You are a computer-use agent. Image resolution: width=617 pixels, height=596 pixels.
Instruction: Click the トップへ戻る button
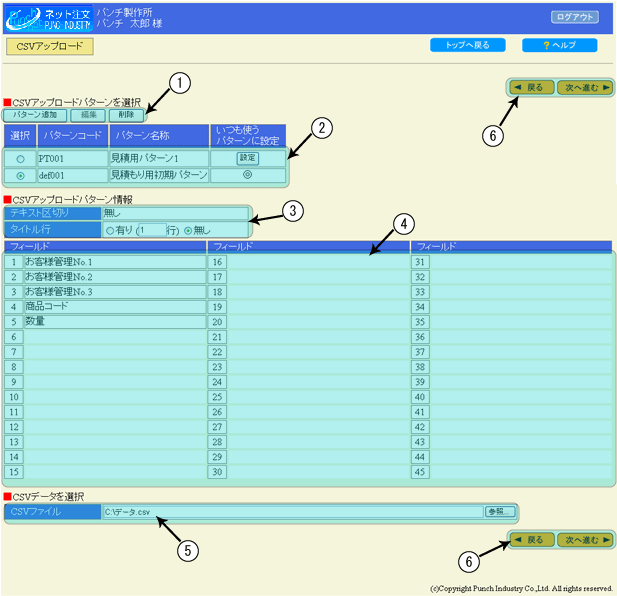467,45
